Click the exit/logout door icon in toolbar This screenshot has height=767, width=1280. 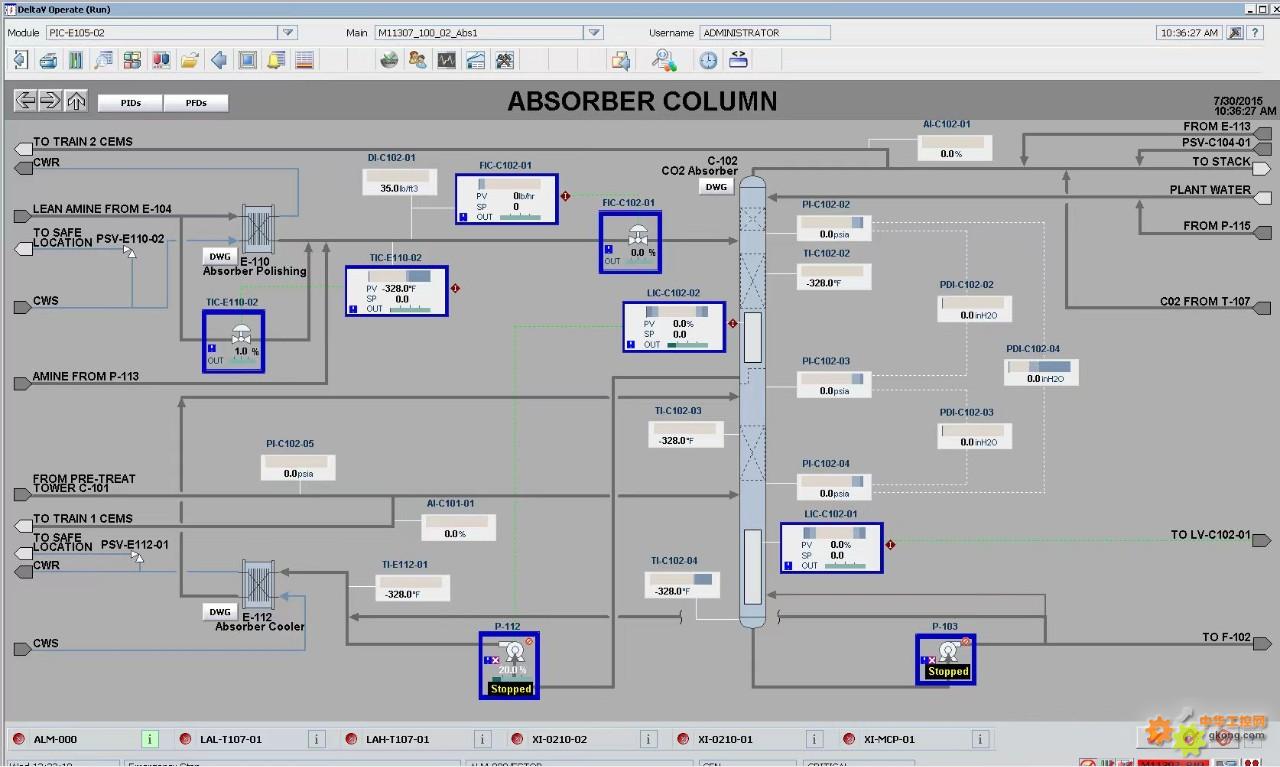[x=19, y=60]
